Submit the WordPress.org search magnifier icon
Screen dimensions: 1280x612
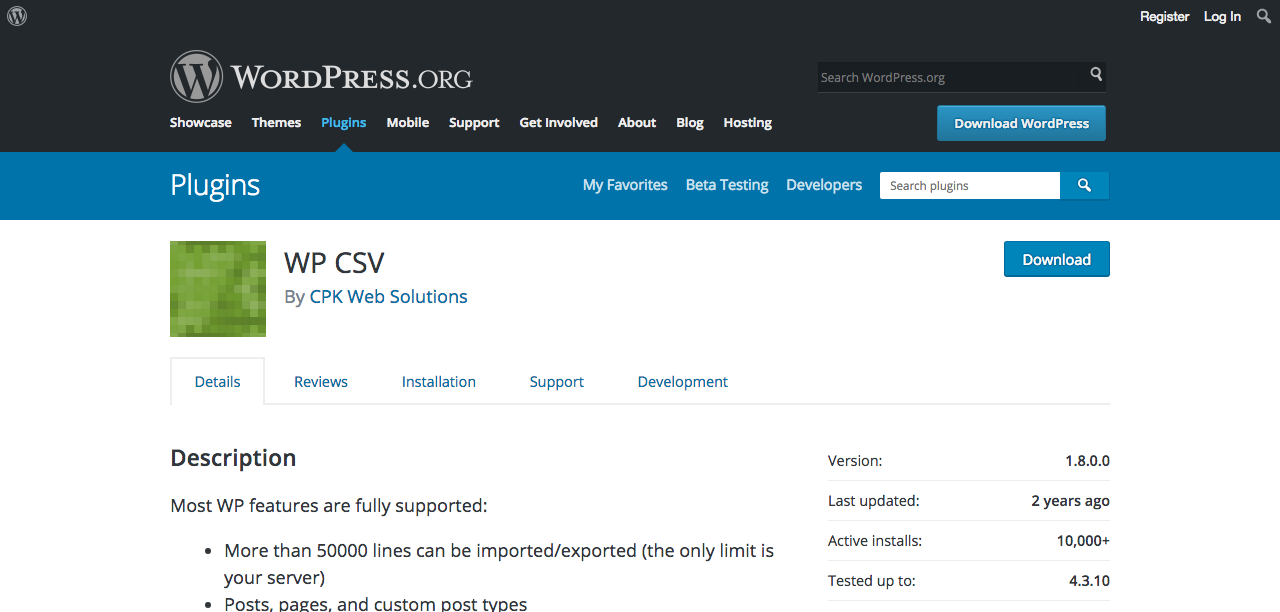tap(1096, 74)
